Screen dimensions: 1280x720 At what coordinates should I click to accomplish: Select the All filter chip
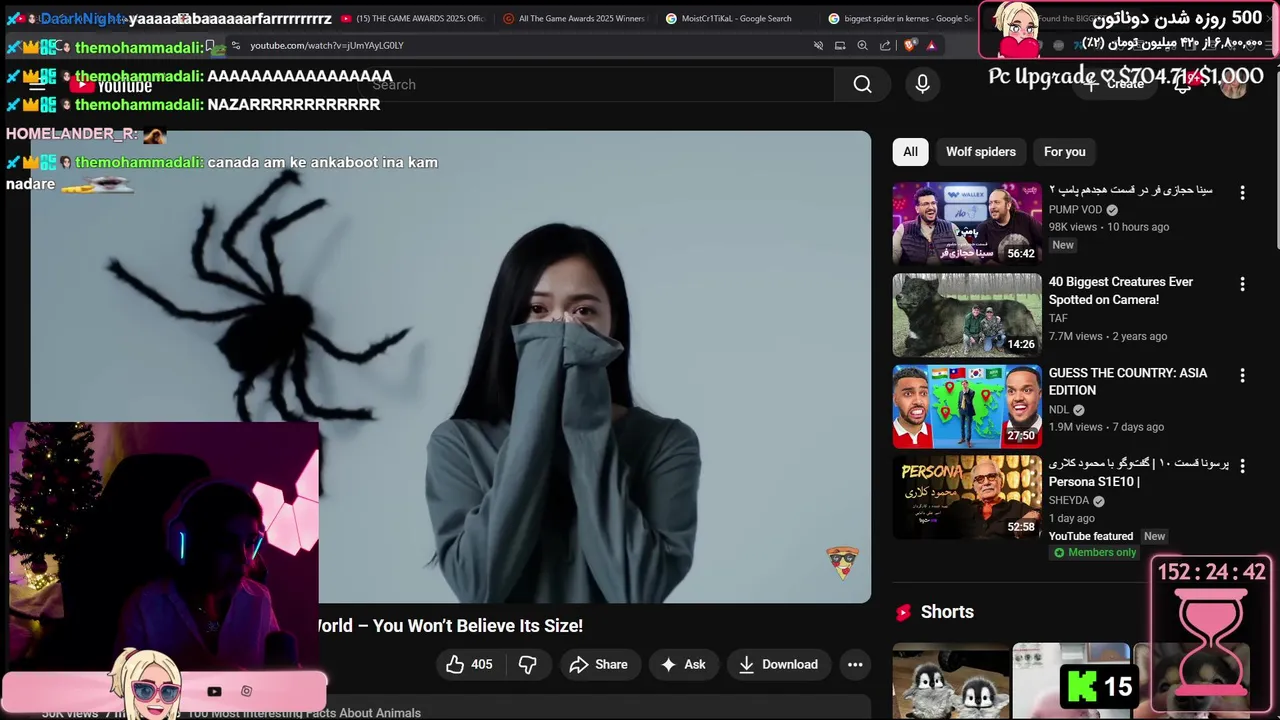910,152
